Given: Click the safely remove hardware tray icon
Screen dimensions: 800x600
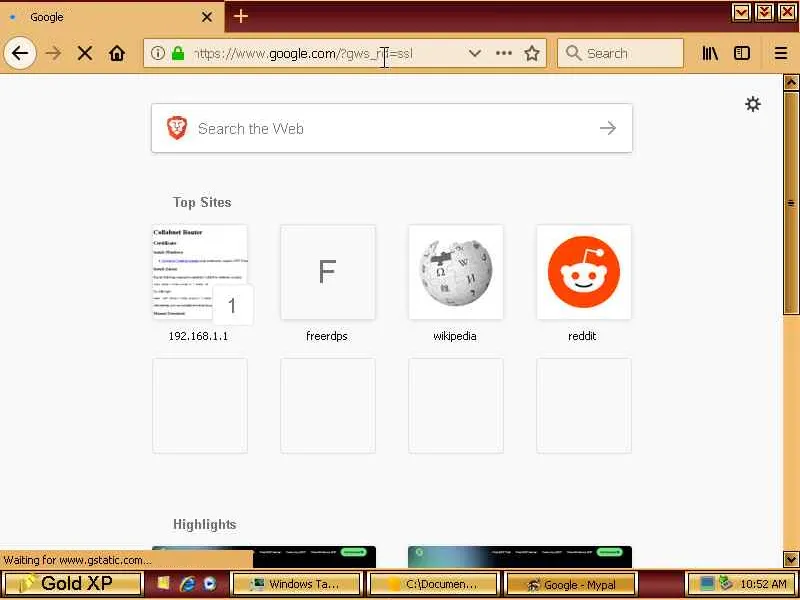Looking at the screenshot, I should [726, 583].
